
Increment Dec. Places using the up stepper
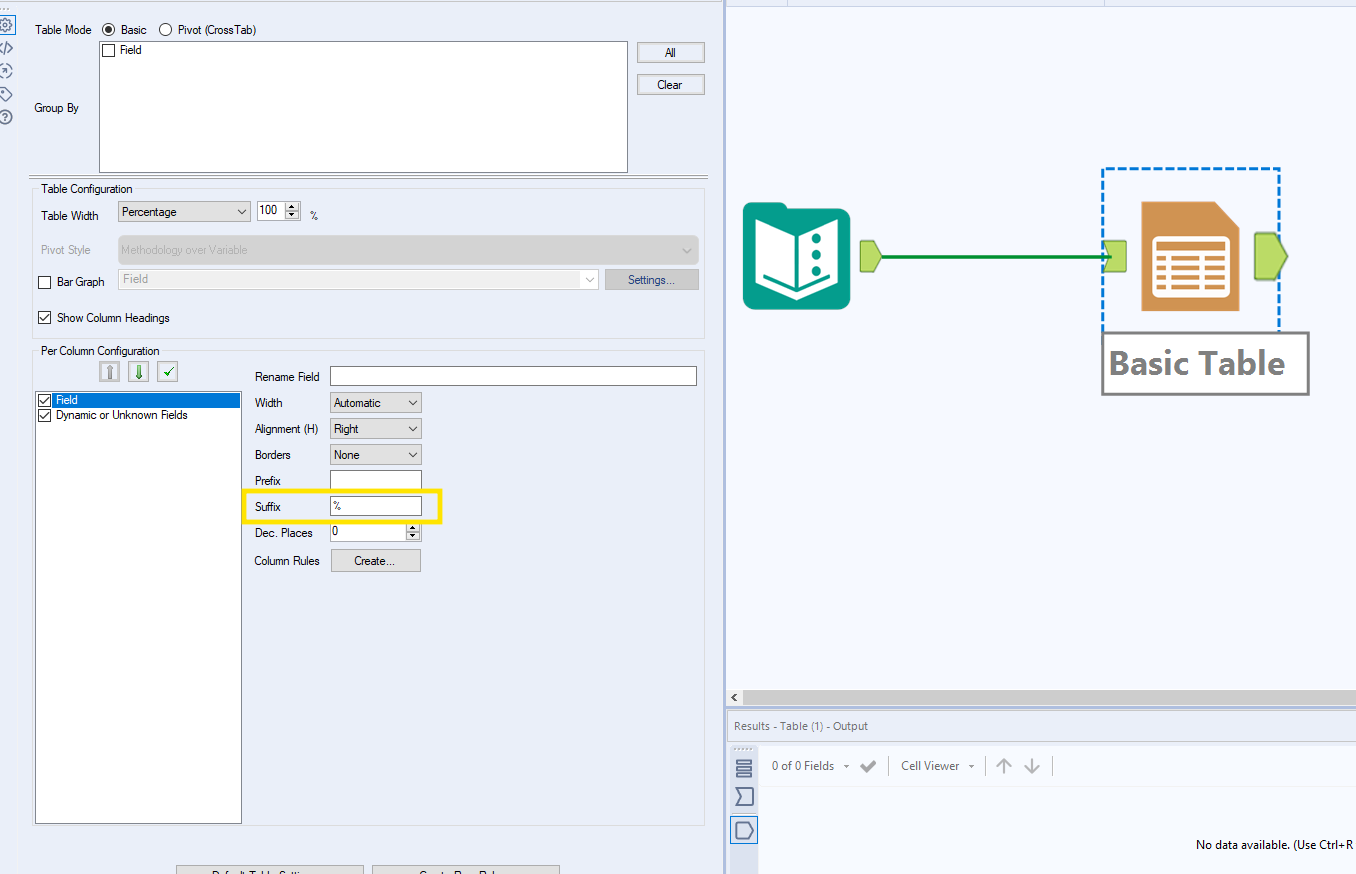(412, 528)
